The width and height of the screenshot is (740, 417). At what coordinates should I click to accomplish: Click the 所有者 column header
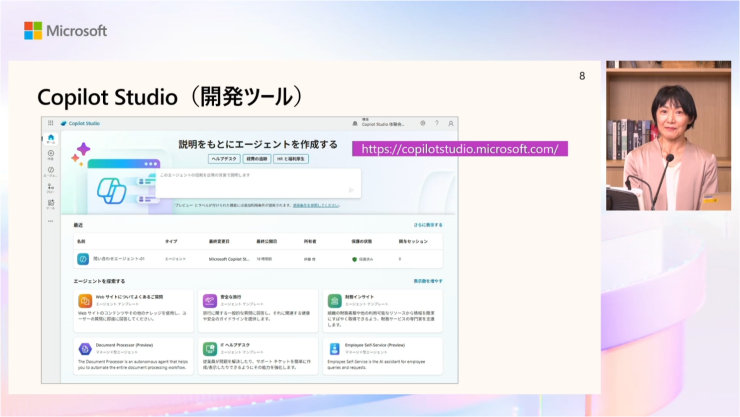pyautogui.click(x=310, y=242)
